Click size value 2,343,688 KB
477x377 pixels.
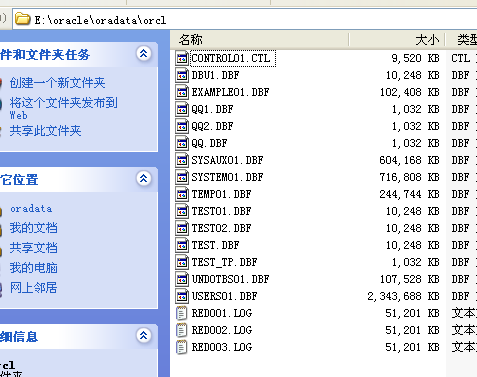[x=403, y=296]
